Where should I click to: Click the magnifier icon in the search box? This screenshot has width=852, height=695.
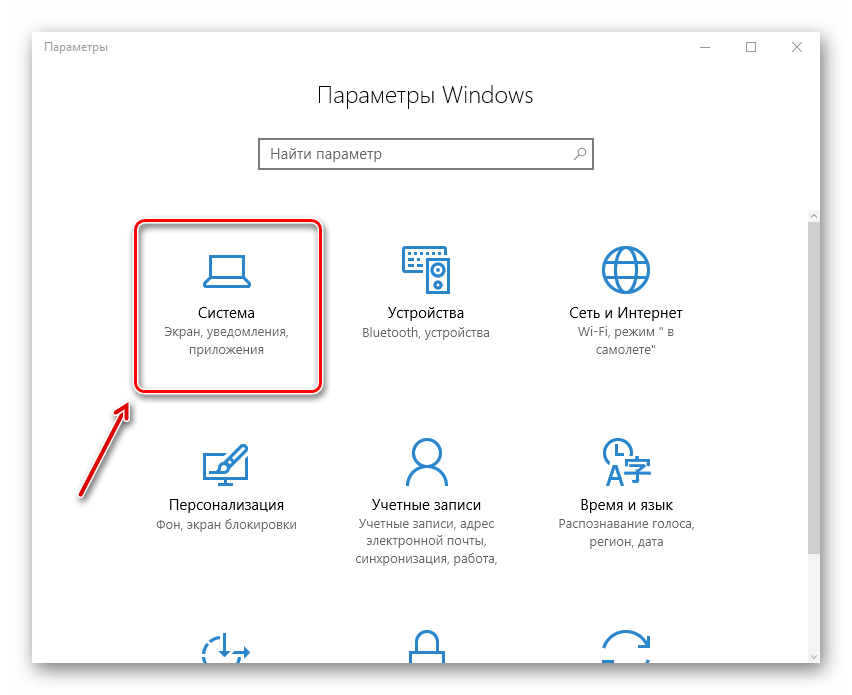pos(579,154)
